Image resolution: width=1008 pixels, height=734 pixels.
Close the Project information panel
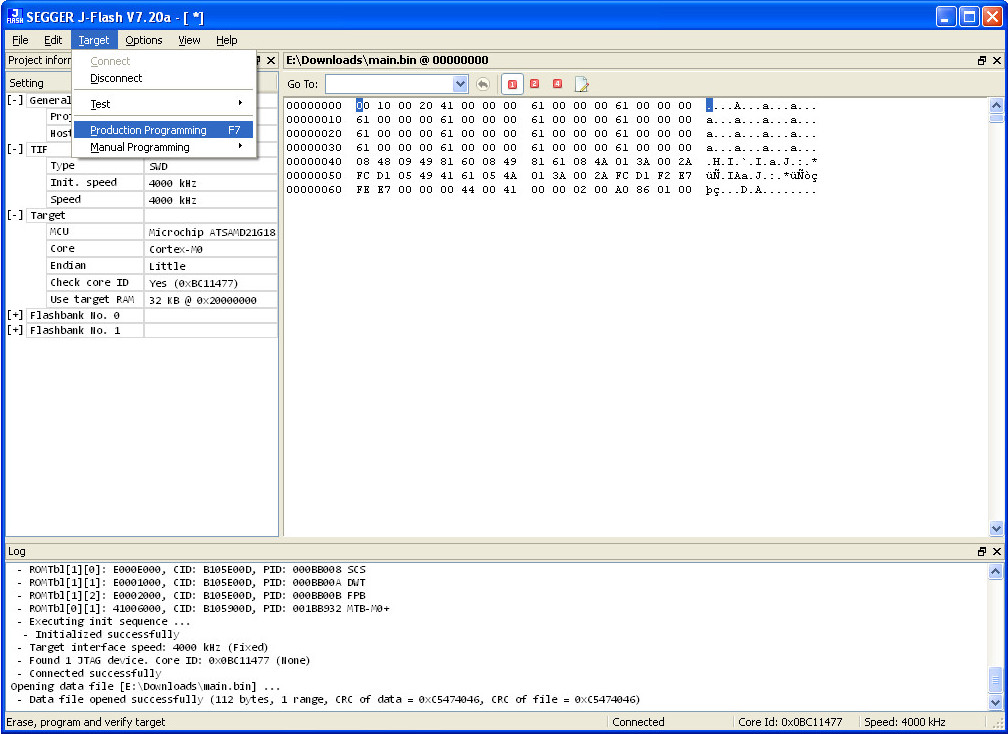(271, 60)
